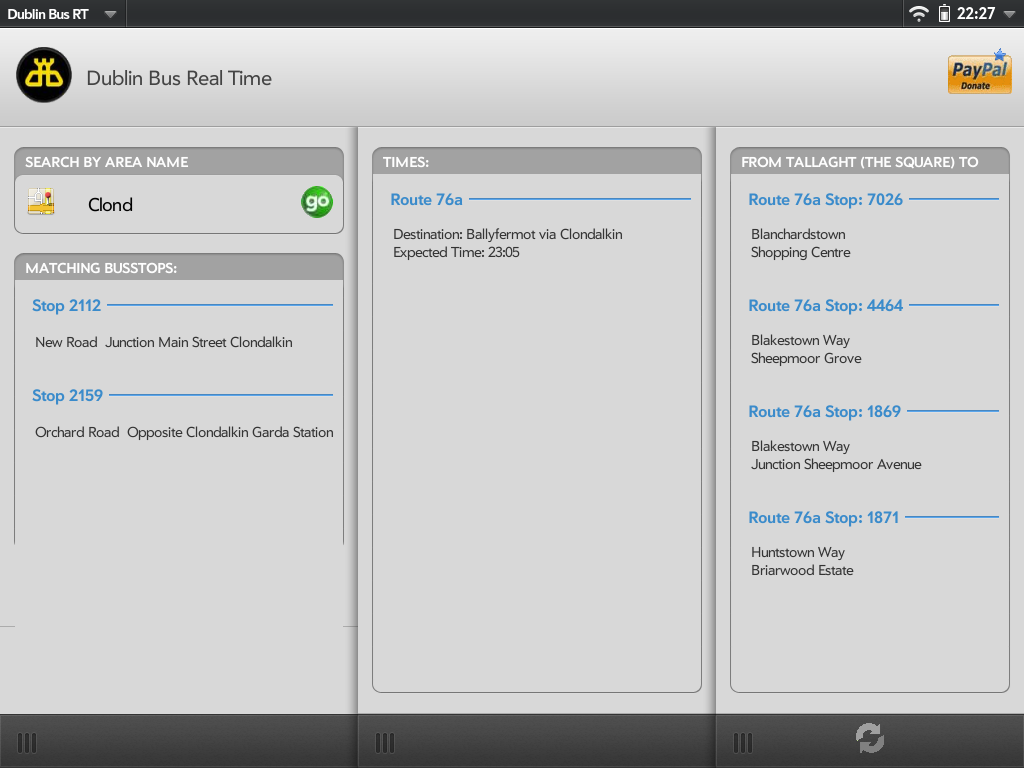The image size is (1024, 768).
Task: Click Huntstown Way Briarwood Estate text
Action: [802, 561]
